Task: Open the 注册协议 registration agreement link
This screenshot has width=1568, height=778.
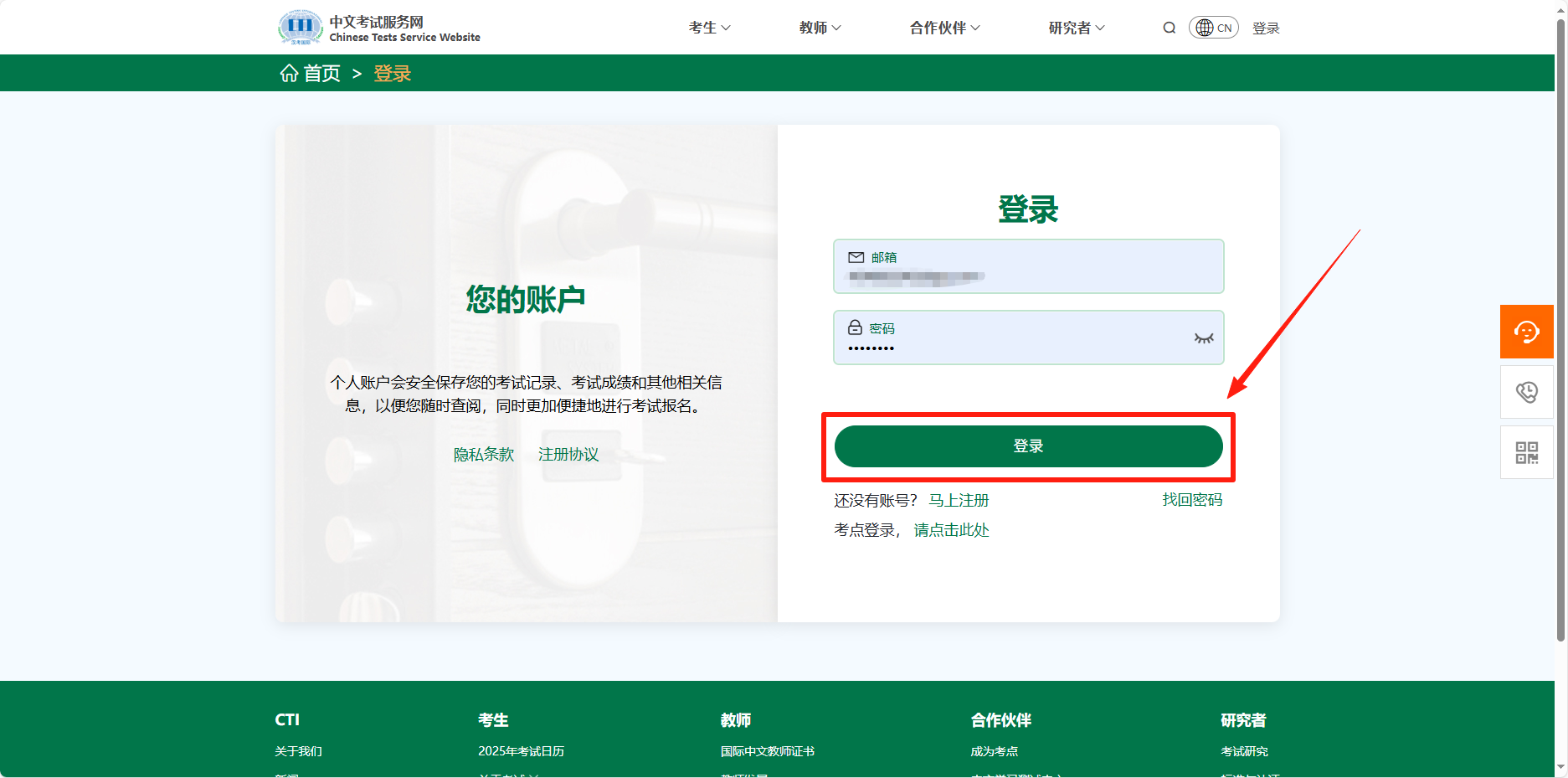Action: (568, 455)
